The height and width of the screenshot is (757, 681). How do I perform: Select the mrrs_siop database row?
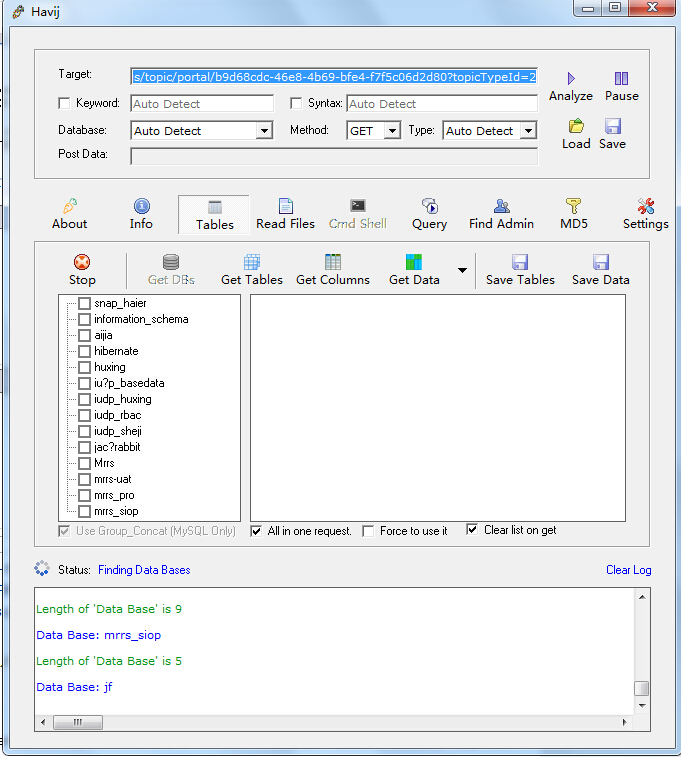[x=116, y=511]
